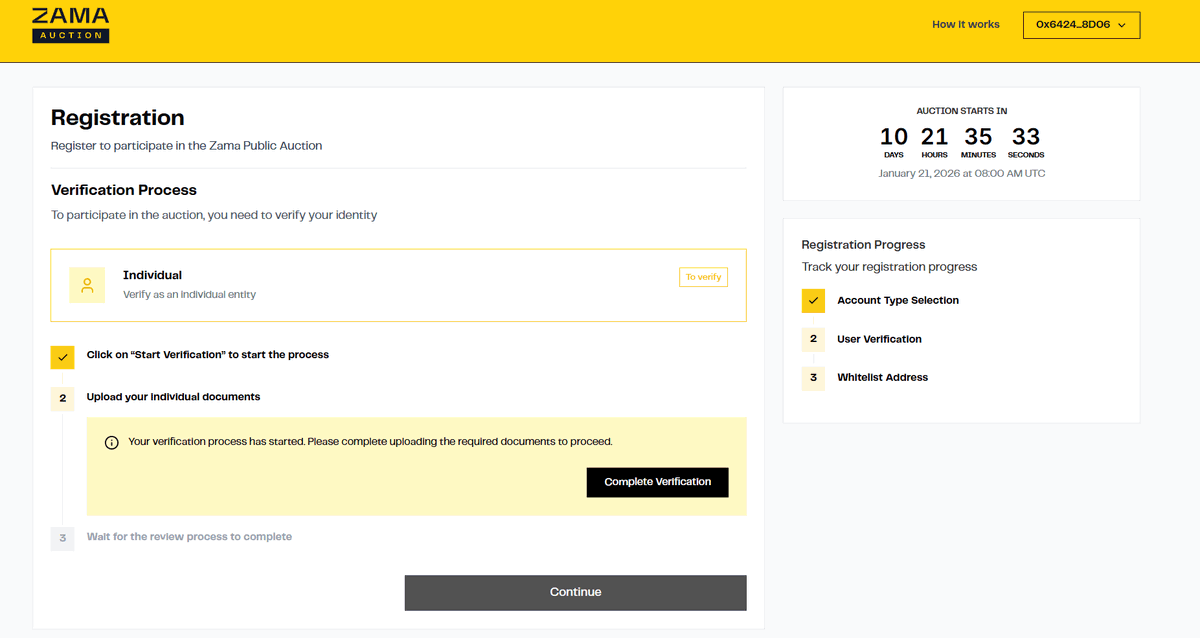Click the Continue button
Screen dimensions: 1200x638
(x=575, y=592)
